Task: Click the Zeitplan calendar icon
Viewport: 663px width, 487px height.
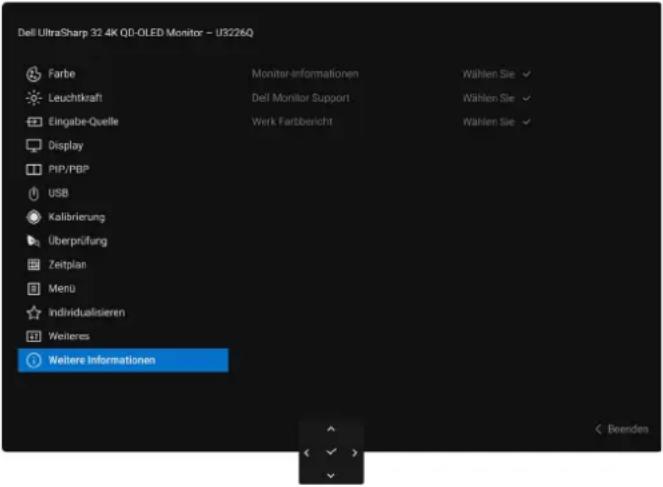Action: point(33,265)
